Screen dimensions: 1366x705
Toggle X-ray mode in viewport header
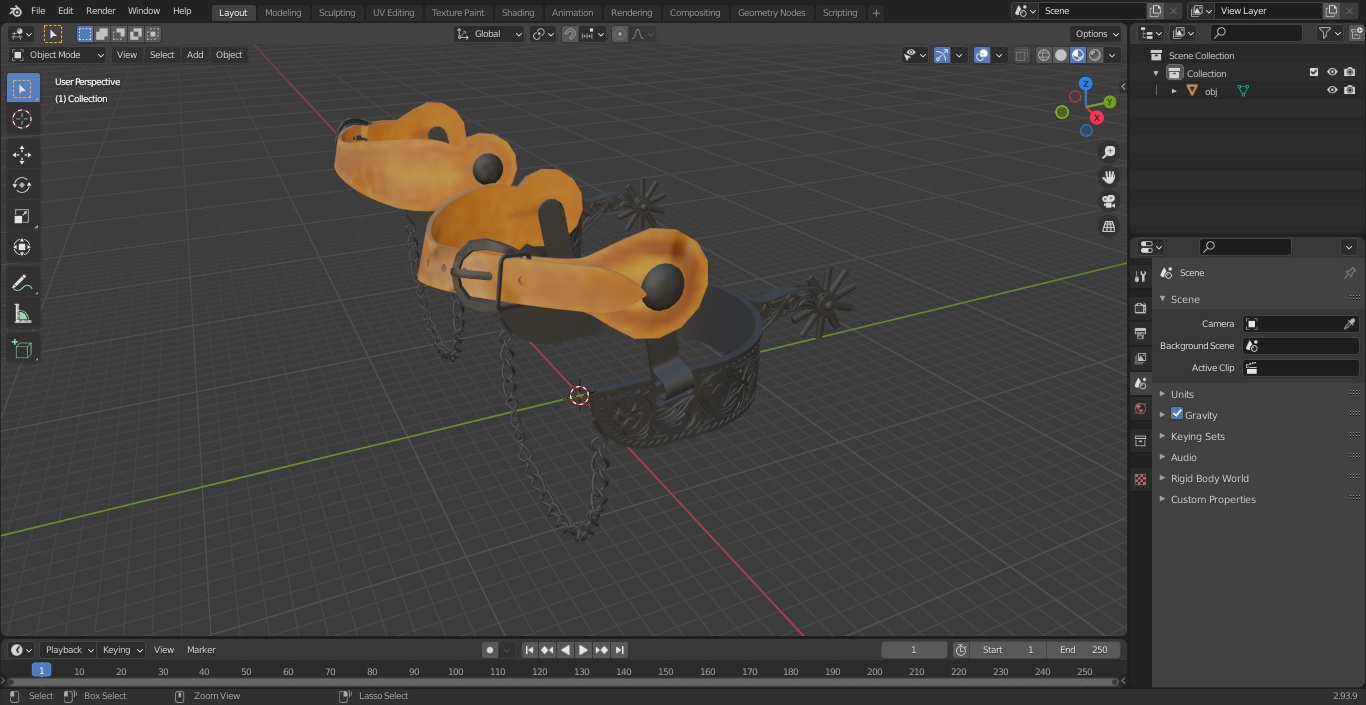coord(1021,55)
